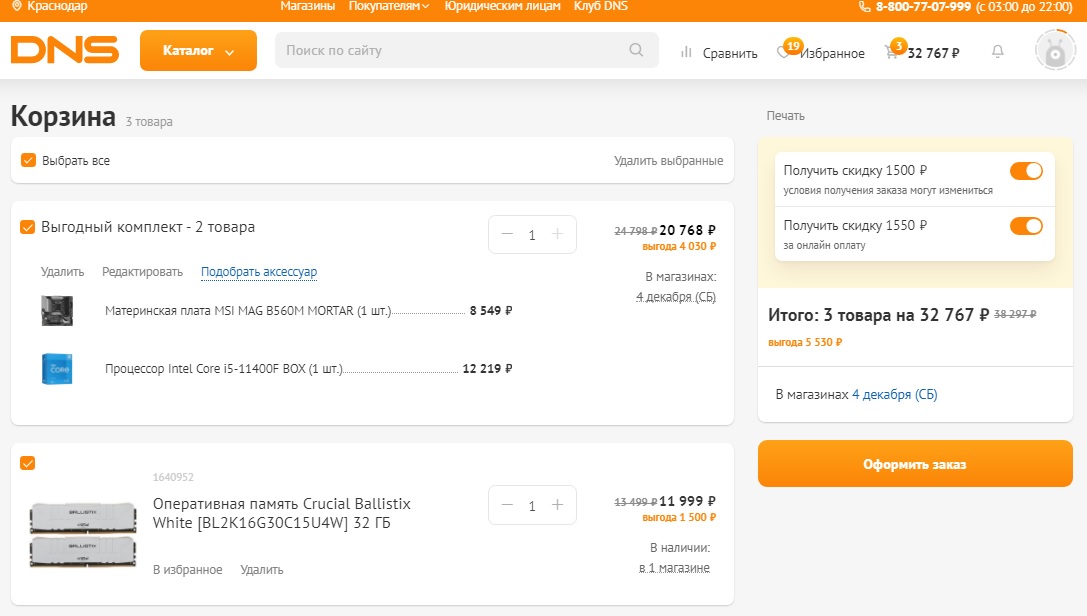The height and width of the screenshot is (616, 1087).
Task: Open the user profile avatar
Action: (x=1054, y=51)
